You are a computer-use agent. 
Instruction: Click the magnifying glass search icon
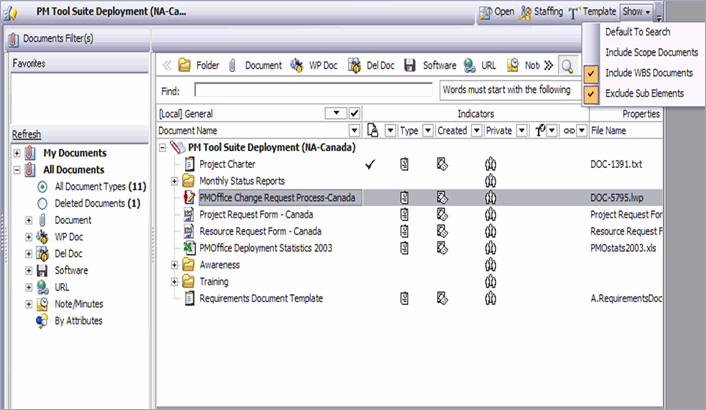[567, 66]
